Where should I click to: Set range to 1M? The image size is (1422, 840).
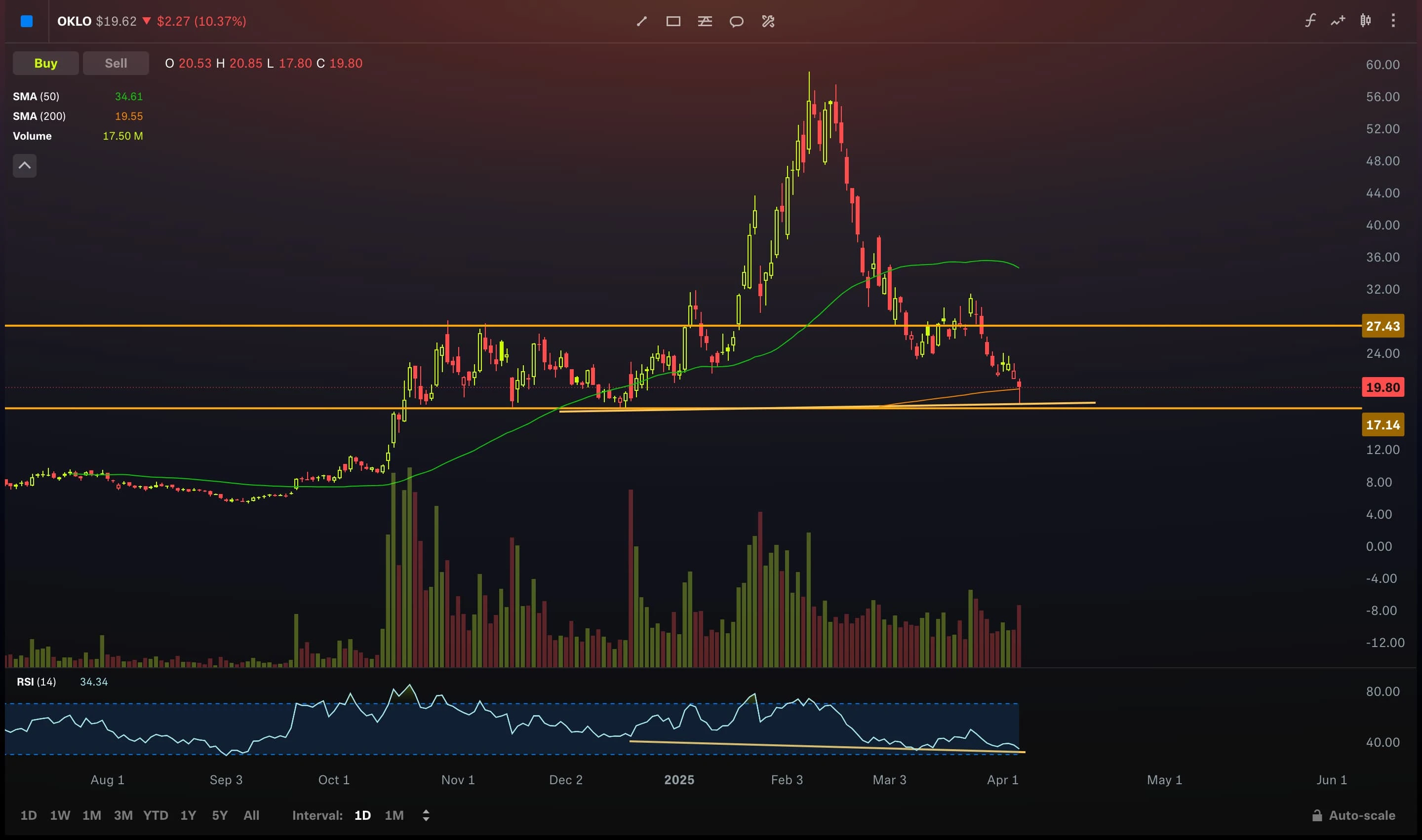[92, 815]
